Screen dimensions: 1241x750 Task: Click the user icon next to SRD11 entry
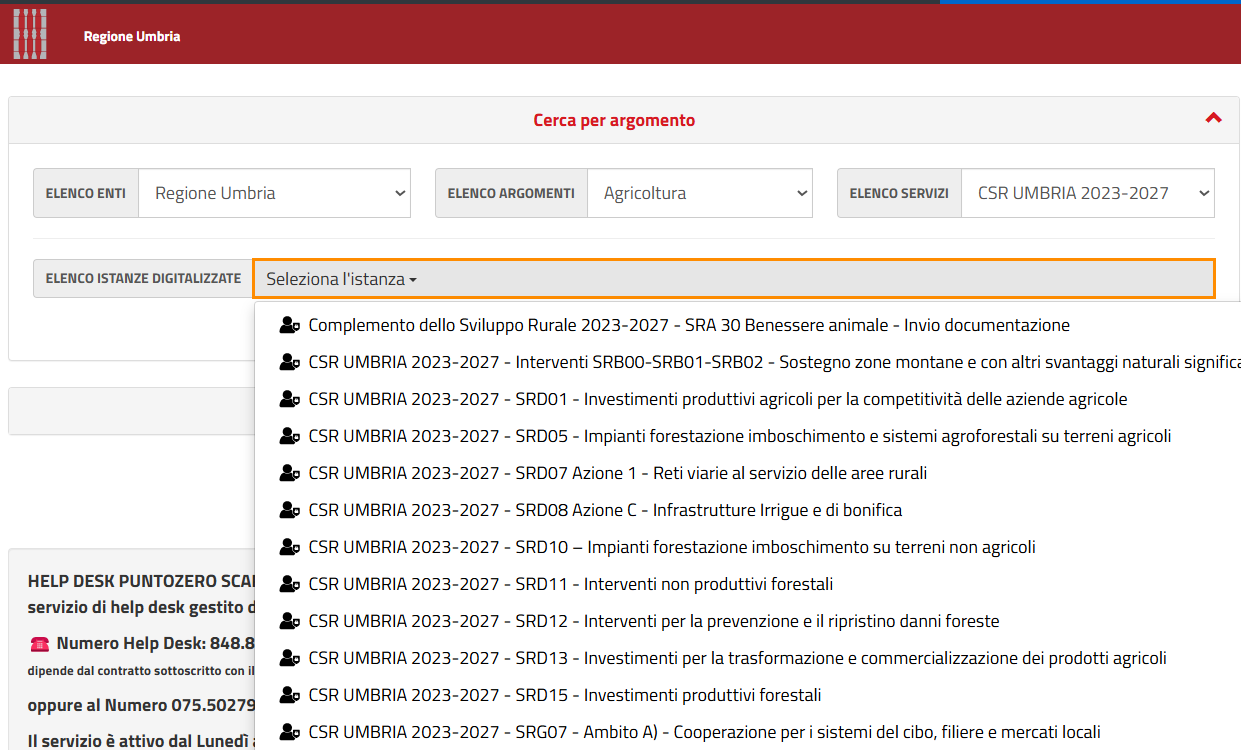(290, 584)
